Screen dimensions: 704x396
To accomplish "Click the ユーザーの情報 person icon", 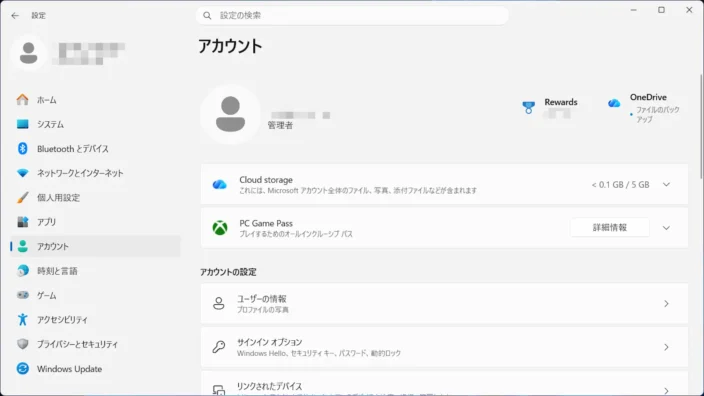I will pos(219,304).
